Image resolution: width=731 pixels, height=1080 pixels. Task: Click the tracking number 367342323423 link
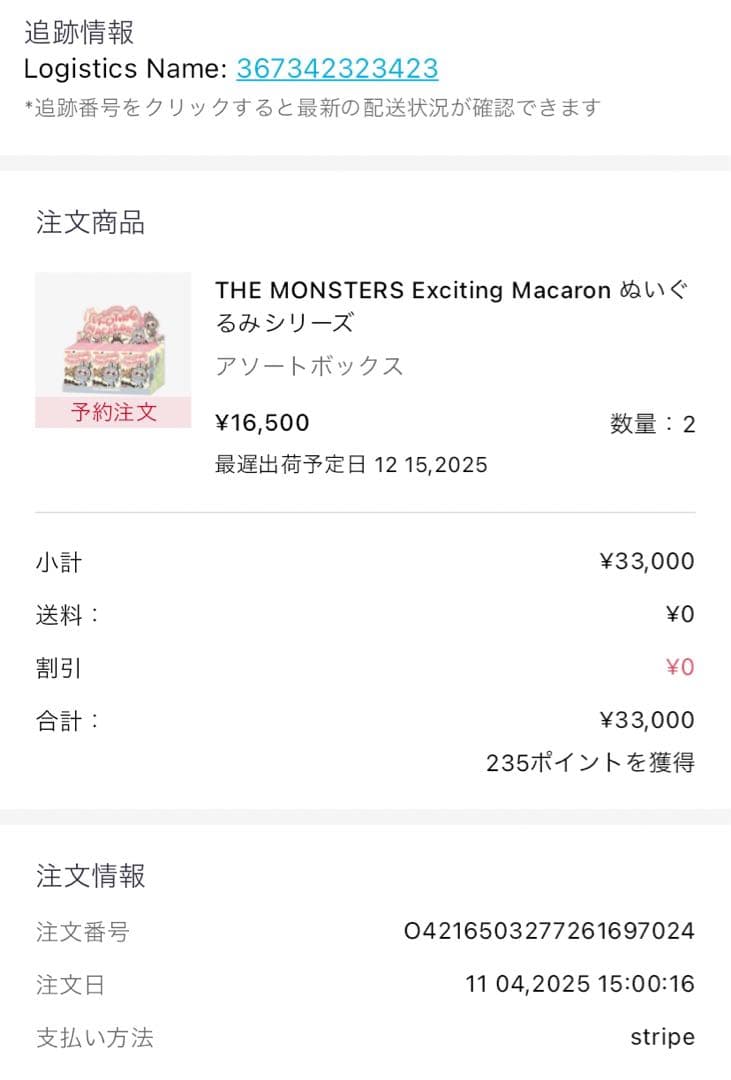click(x=336, y=68)
